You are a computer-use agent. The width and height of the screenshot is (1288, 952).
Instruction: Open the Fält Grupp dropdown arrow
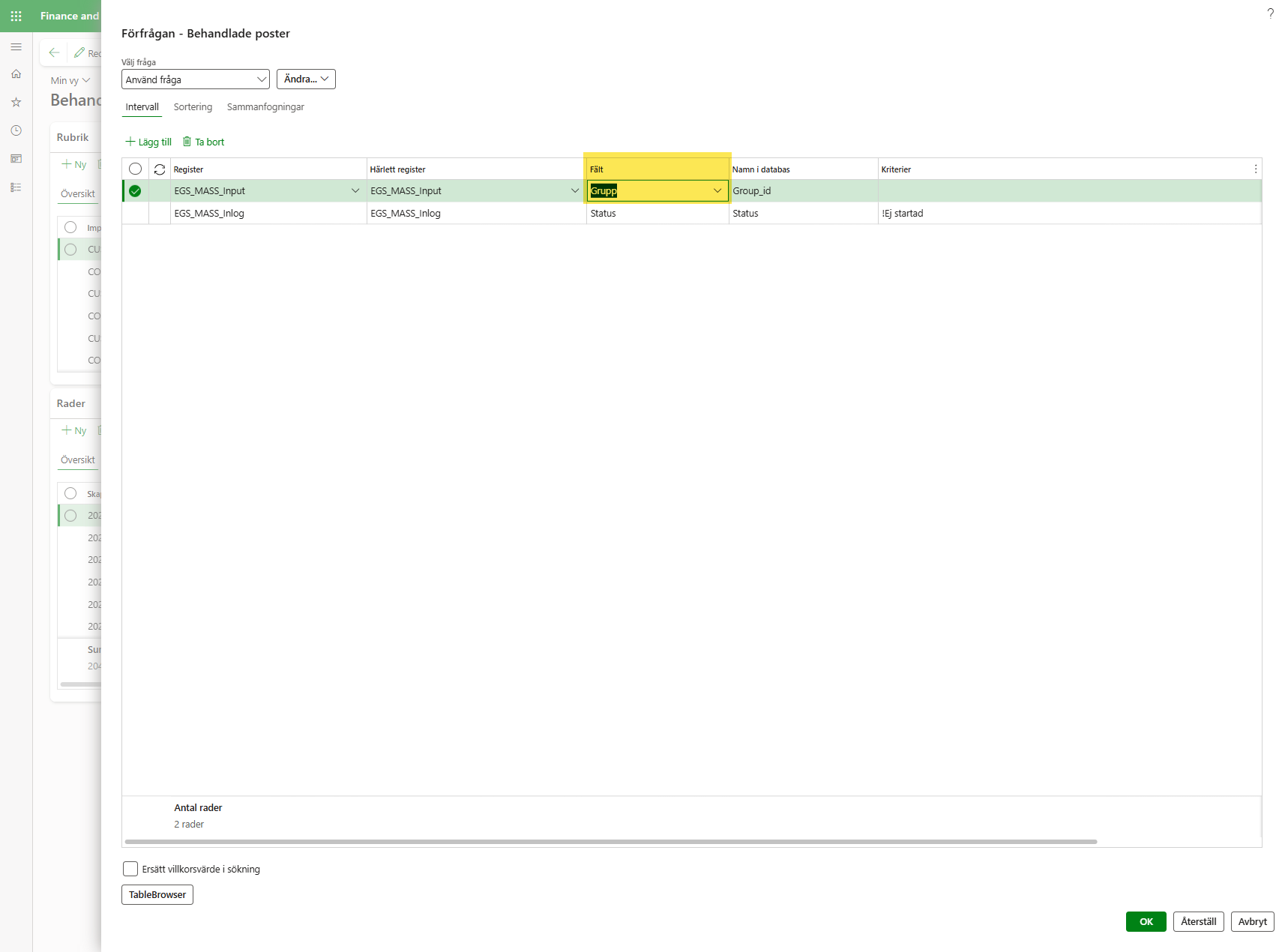click(717, 191)
